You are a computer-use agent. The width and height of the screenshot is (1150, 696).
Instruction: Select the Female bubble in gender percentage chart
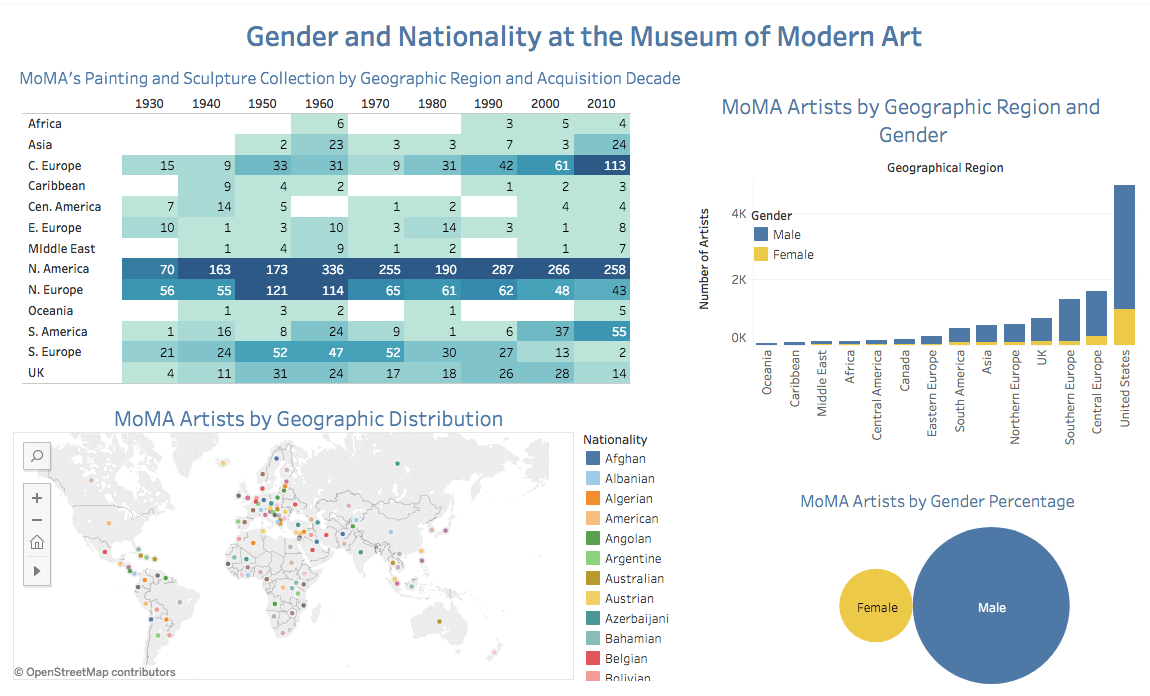tap(876, 607)
